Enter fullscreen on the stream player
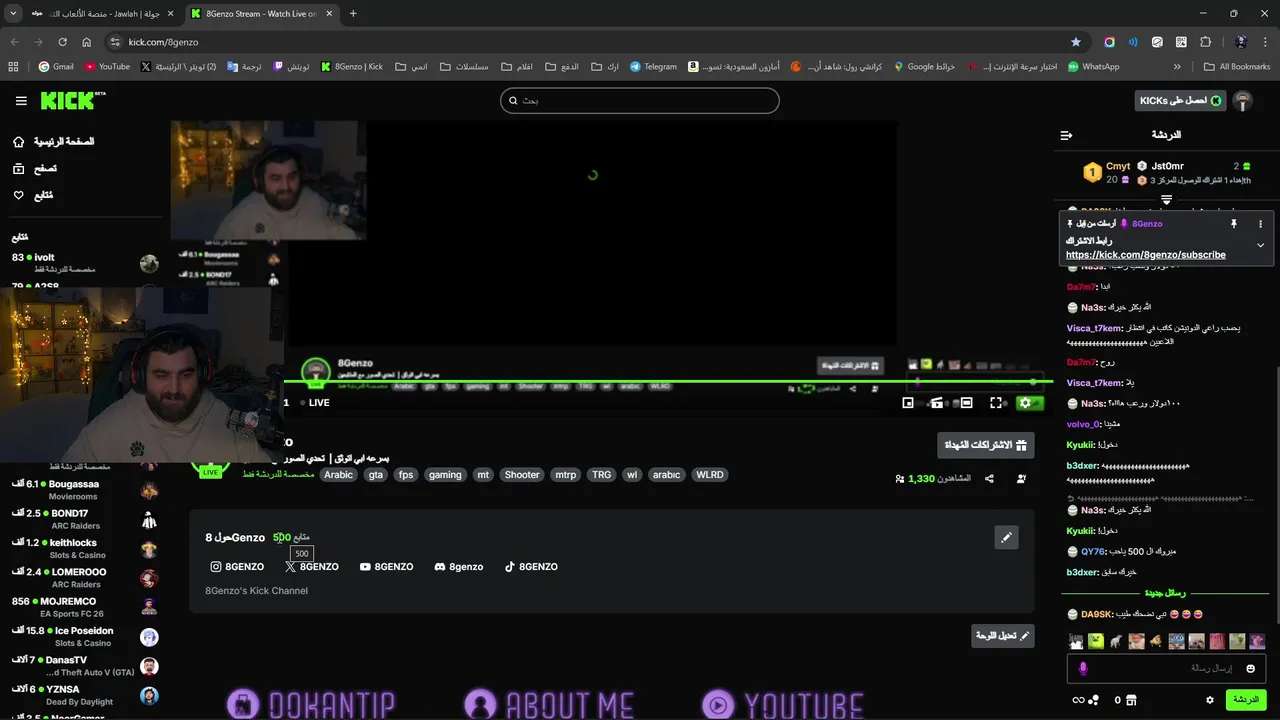This screenshot has width=1280, height=720. pos(996,403)
